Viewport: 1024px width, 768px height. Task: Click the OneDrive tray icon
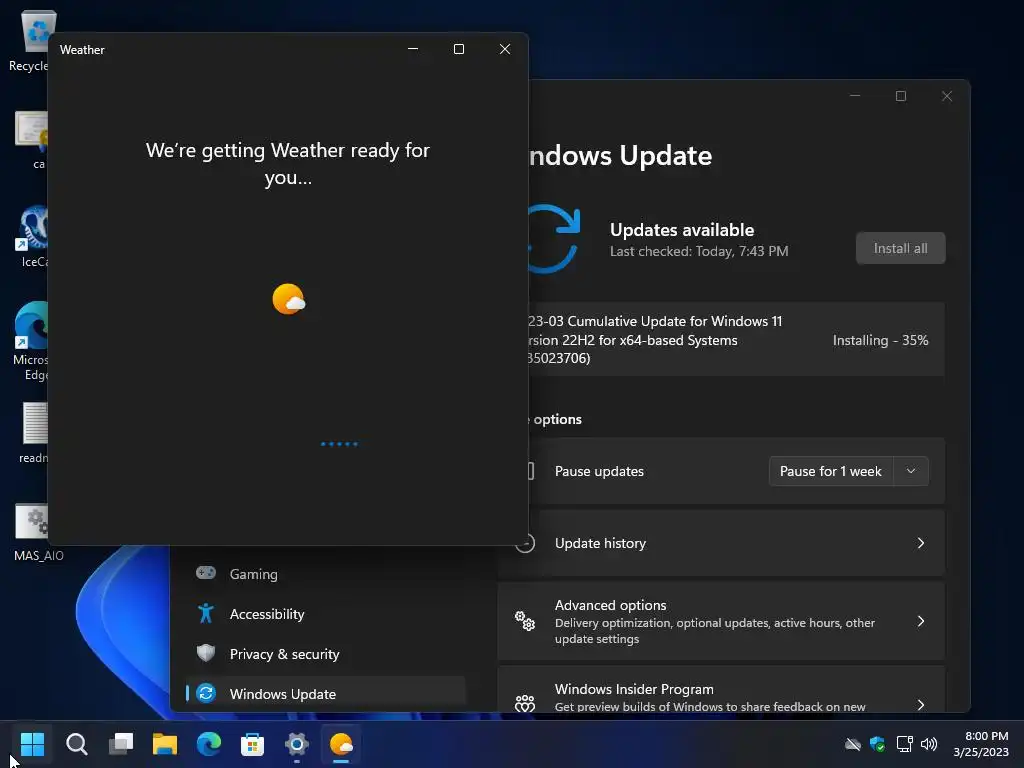[x=853, y=744]
